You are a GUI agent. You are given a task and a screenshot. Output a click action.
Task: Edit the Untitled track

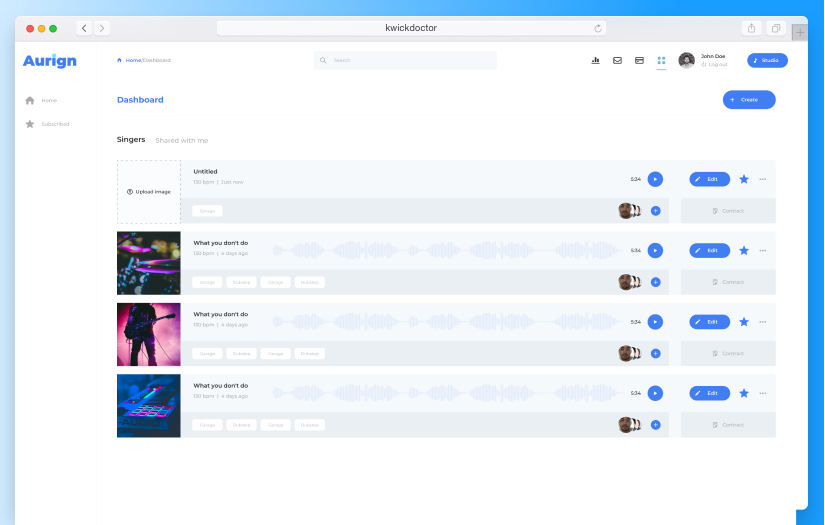click(710, 179)
